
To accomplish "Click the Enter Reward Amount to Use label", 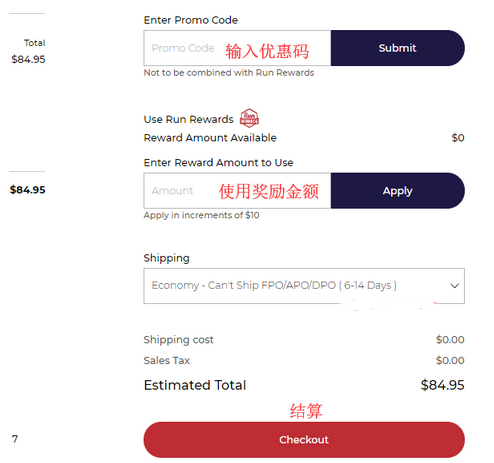I will click(x=218, y=163).
